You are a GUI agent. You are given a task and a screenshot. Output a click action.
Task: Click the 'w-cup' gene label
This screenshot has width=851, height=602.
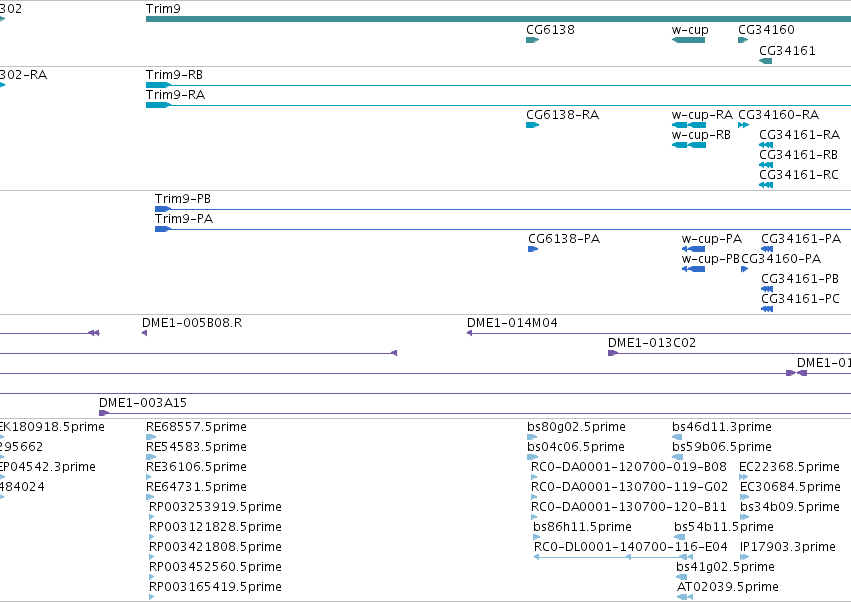tap(690, 30)
